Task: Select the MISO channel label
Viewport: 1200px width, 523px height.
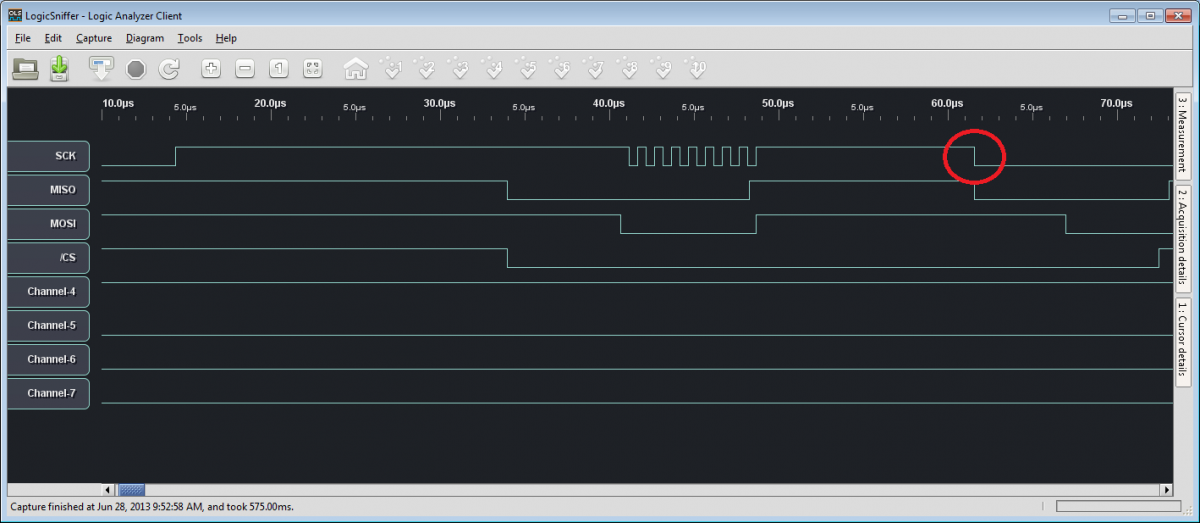Action: 48,190
